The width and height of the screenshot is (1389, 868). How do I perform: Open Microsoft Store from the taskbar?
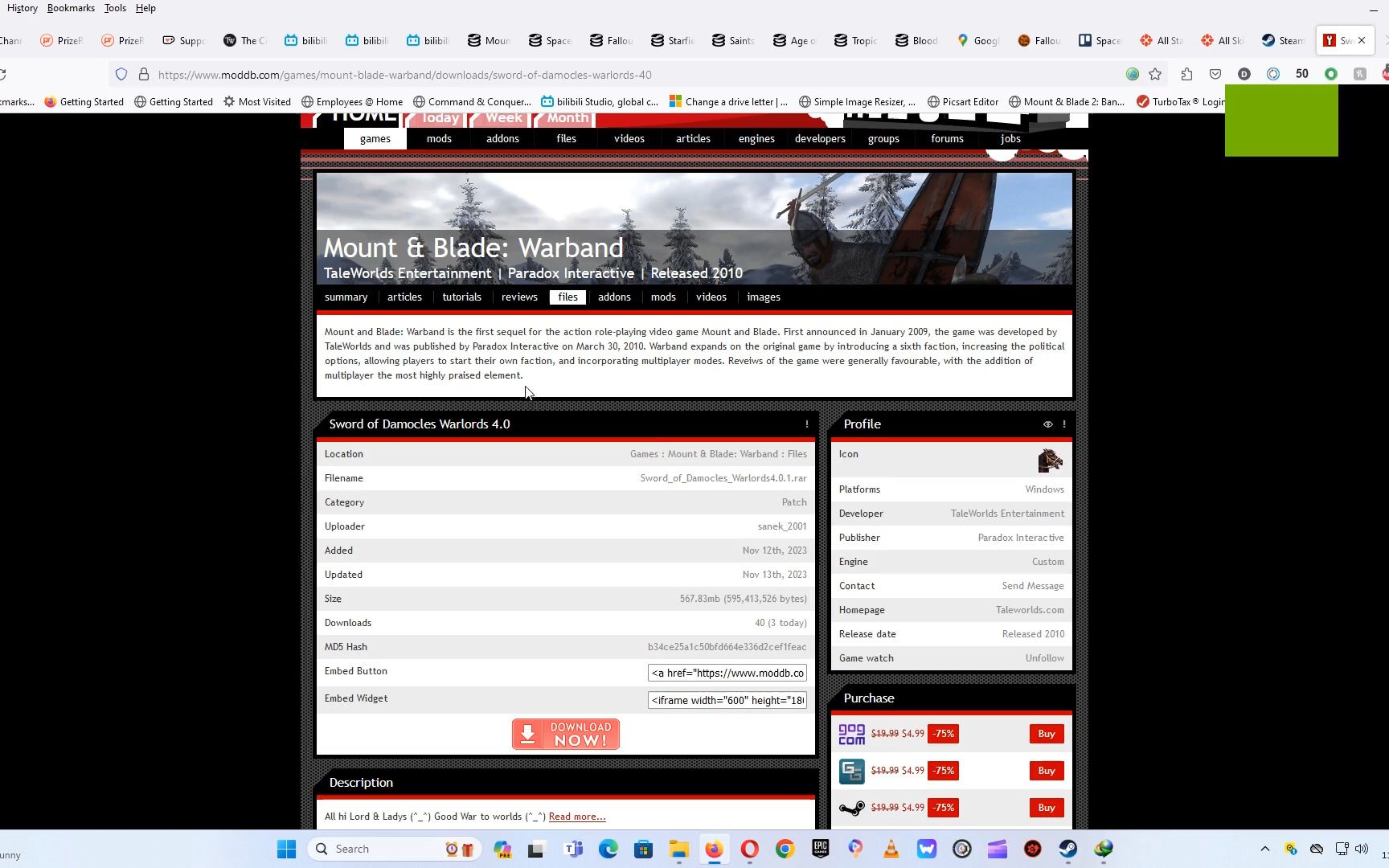(x=644, y=850)
